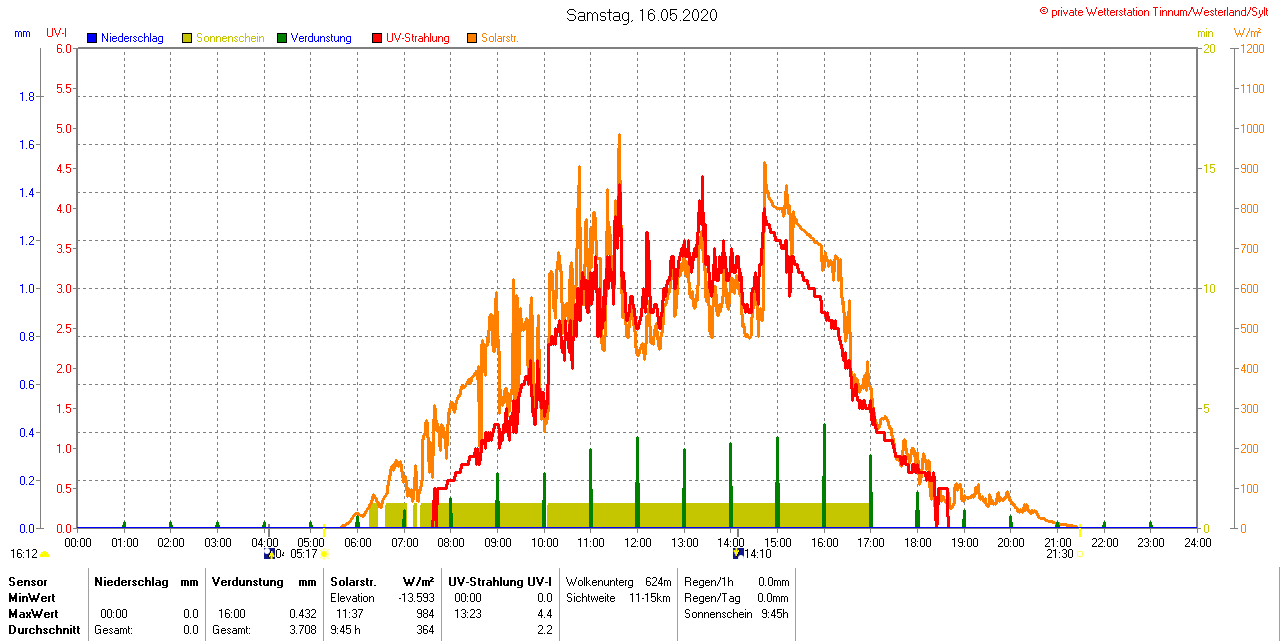The height and width of the screenshot is (641, 1280).
Task: Click the UV average value 2.2
Action: click(545, 630)
